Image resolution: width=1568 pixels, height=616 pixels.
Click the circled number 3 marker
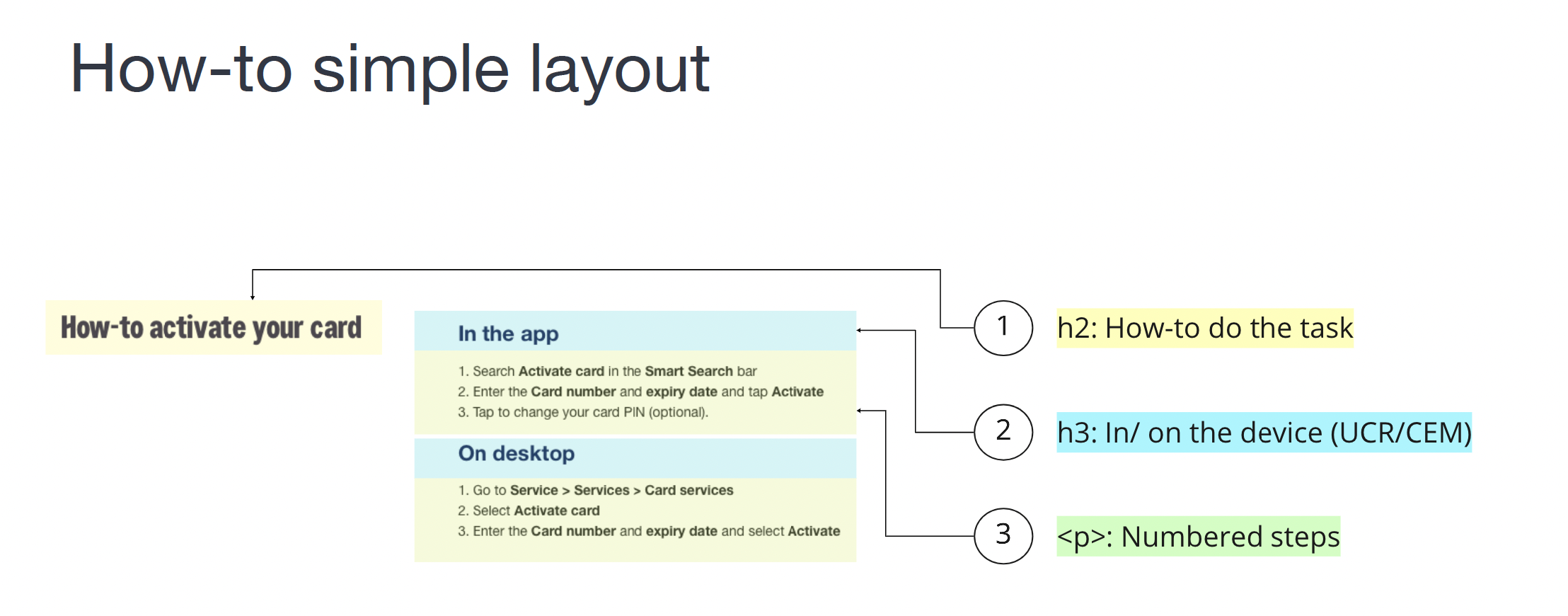tap(1003, 536)
